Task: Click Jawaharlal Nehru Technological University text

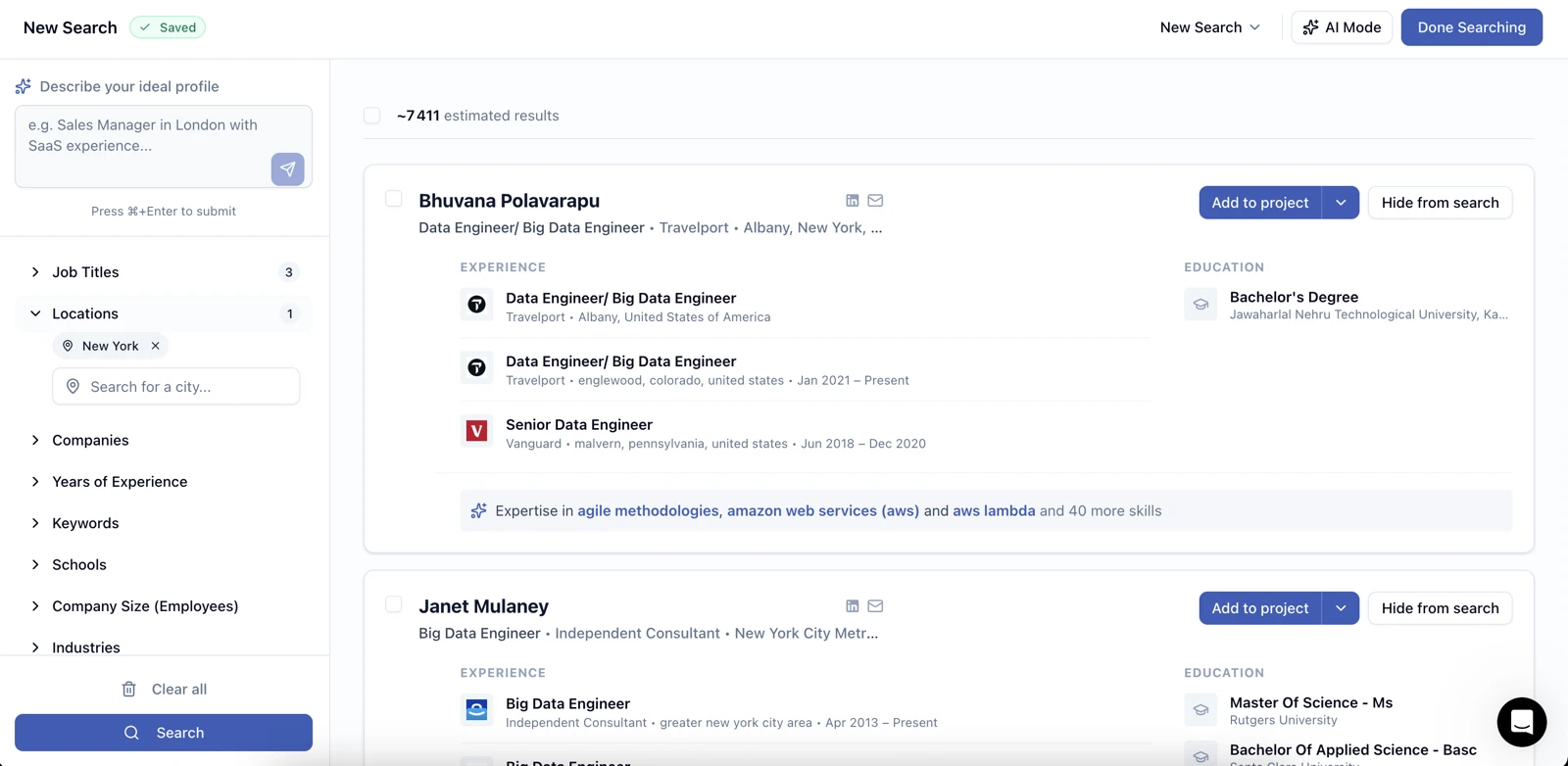Action: [x=1369, y=314]
